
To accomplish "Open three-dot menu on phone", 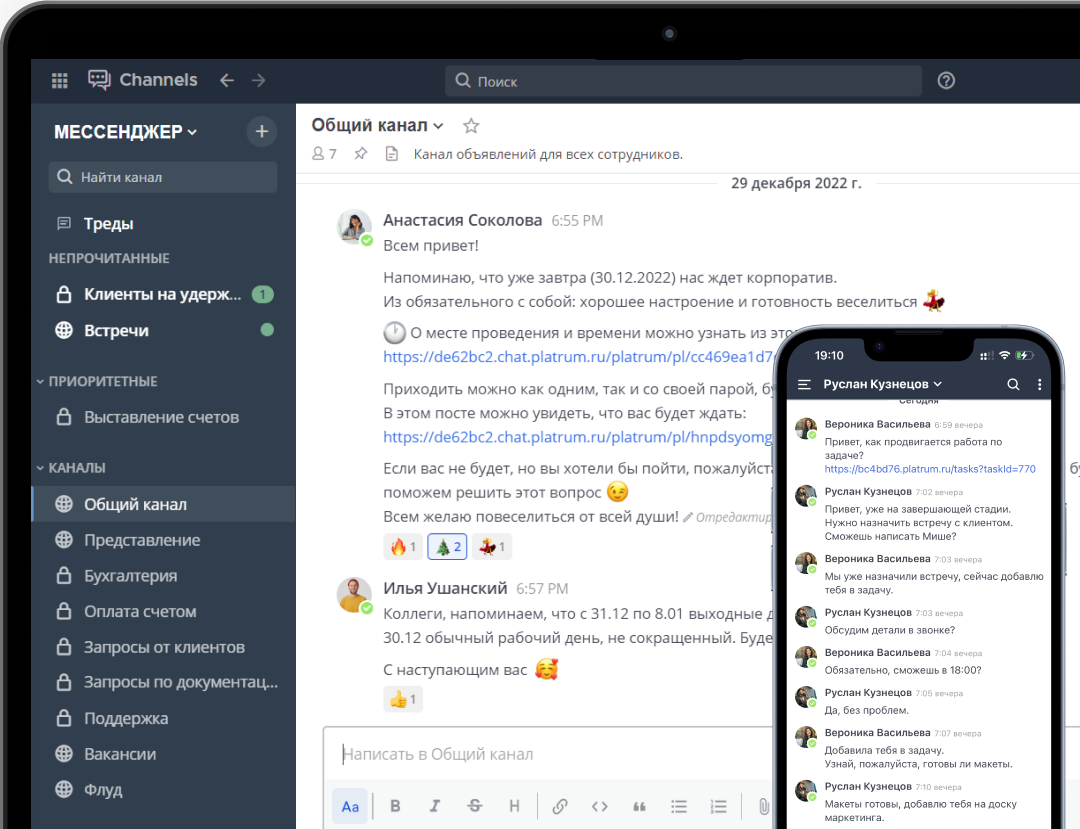I will (x=1039, y=384).
